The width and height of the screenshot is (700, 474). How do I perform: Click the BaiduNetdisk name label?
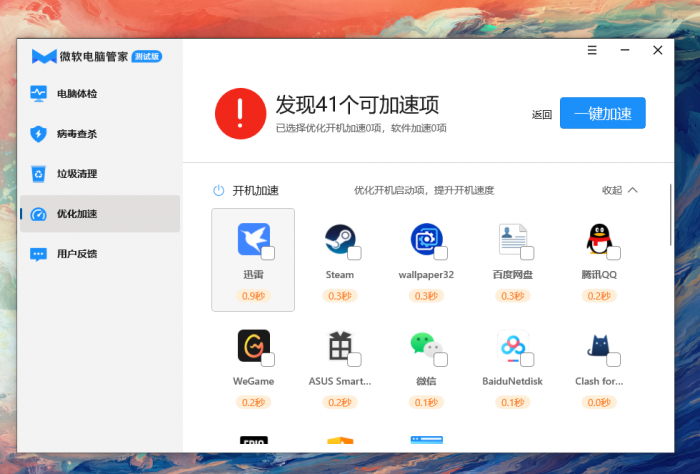coord(512,382)
